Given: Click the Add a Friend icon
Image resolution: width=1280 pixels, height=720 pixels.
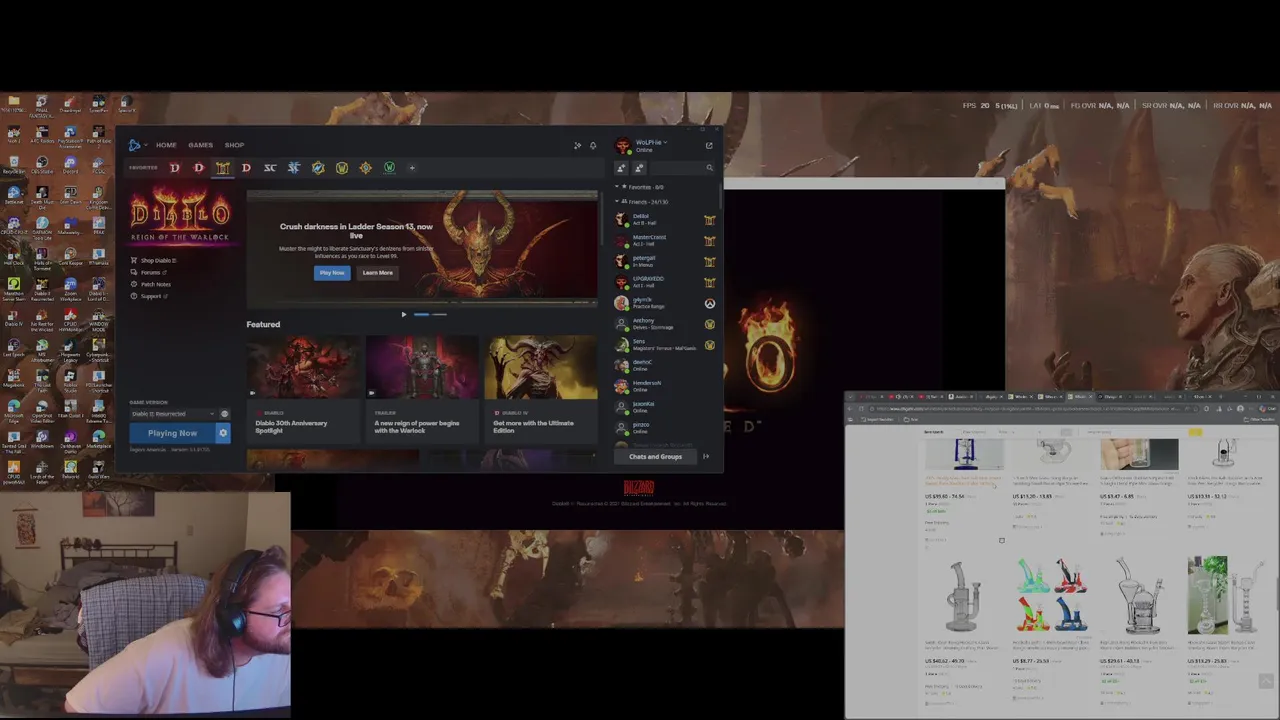Looking at the screenshot, I should point(621,168).
